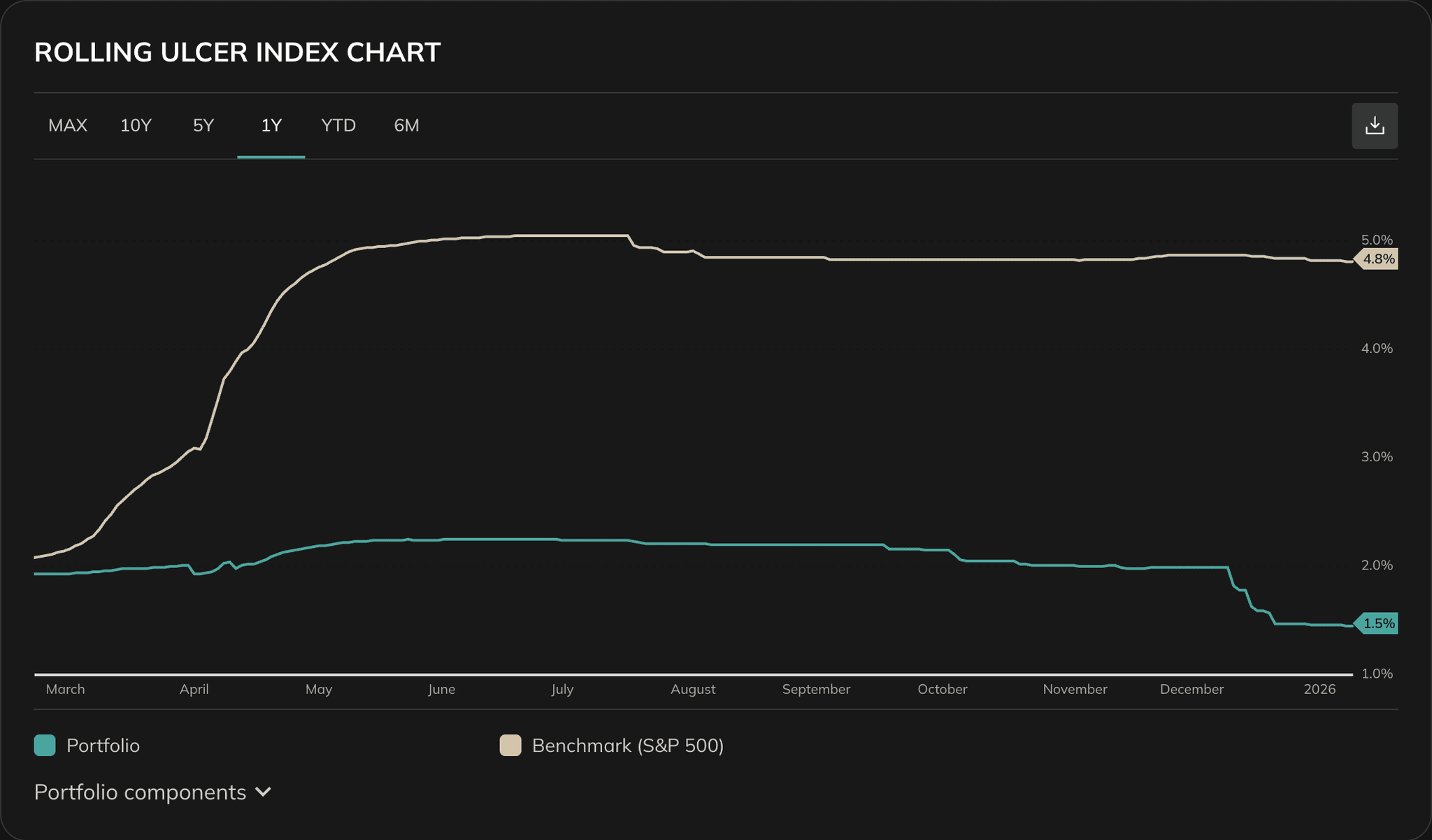Image resolution: width=1432 pixels, height=840 pixels.
Task: Select the 5Y time range
Action: (x=203, y=126)
